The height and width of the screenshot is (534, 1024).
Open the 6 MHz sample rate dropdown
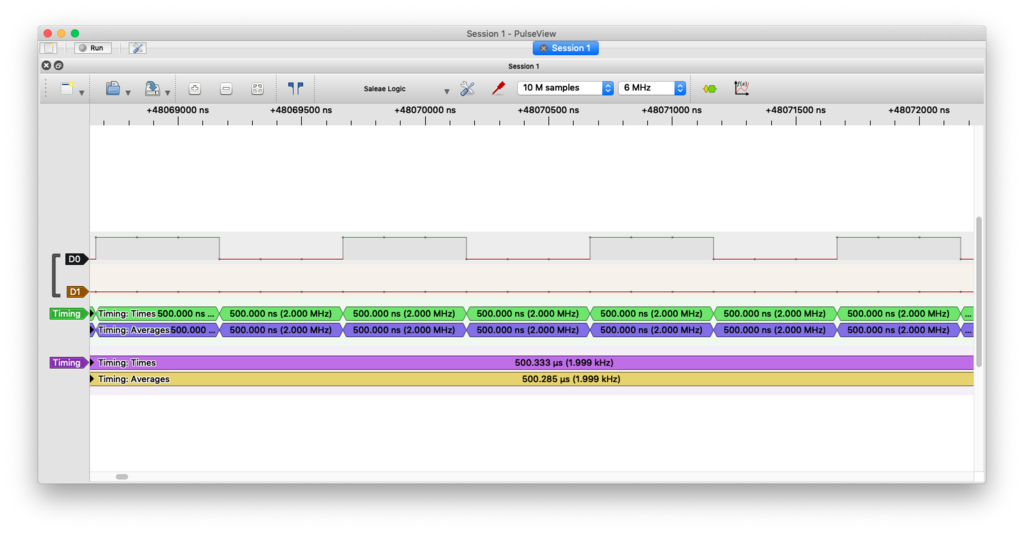[652, 88]
